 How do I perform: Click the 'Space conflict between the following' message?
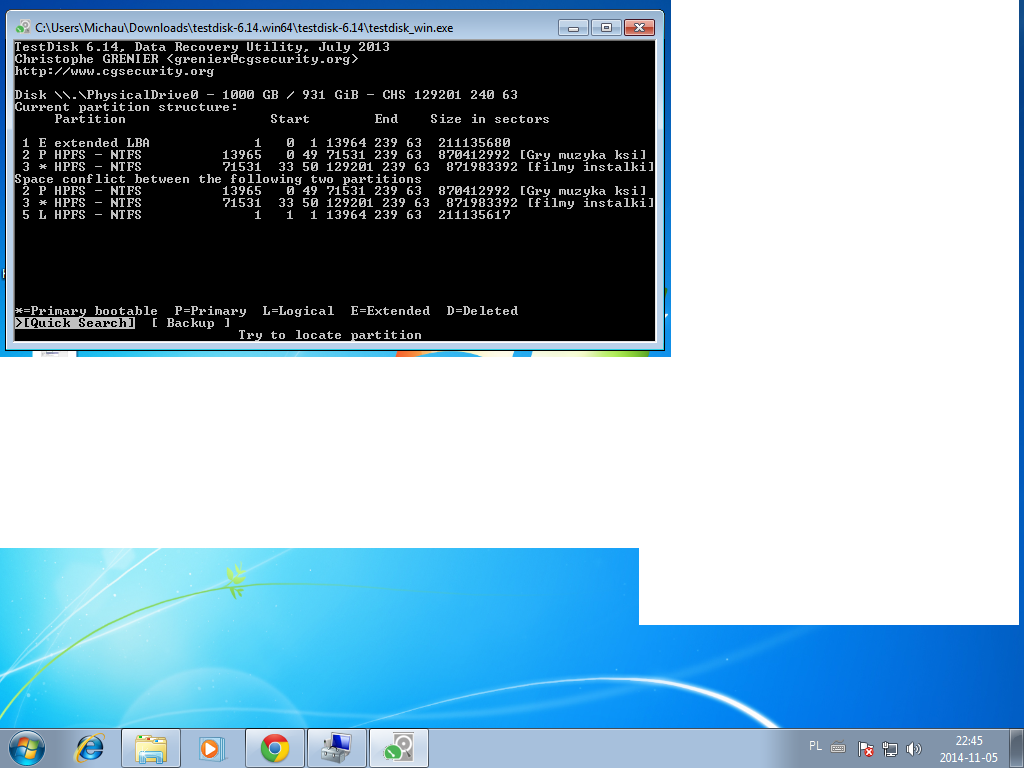[218, 178]
